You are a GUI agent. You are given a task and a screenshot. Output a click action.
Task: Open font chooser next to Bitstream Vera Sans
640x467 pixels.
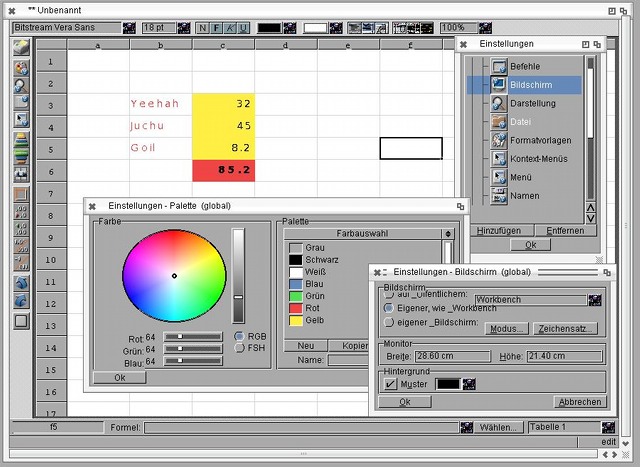pos(129,28)
